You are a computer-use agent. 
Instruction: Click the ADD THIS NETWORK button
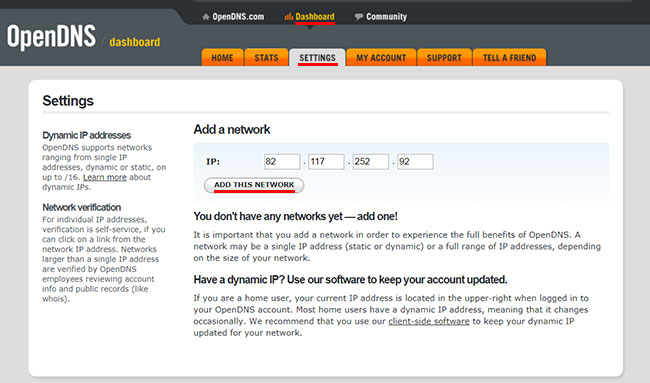(x=254, y=185)
